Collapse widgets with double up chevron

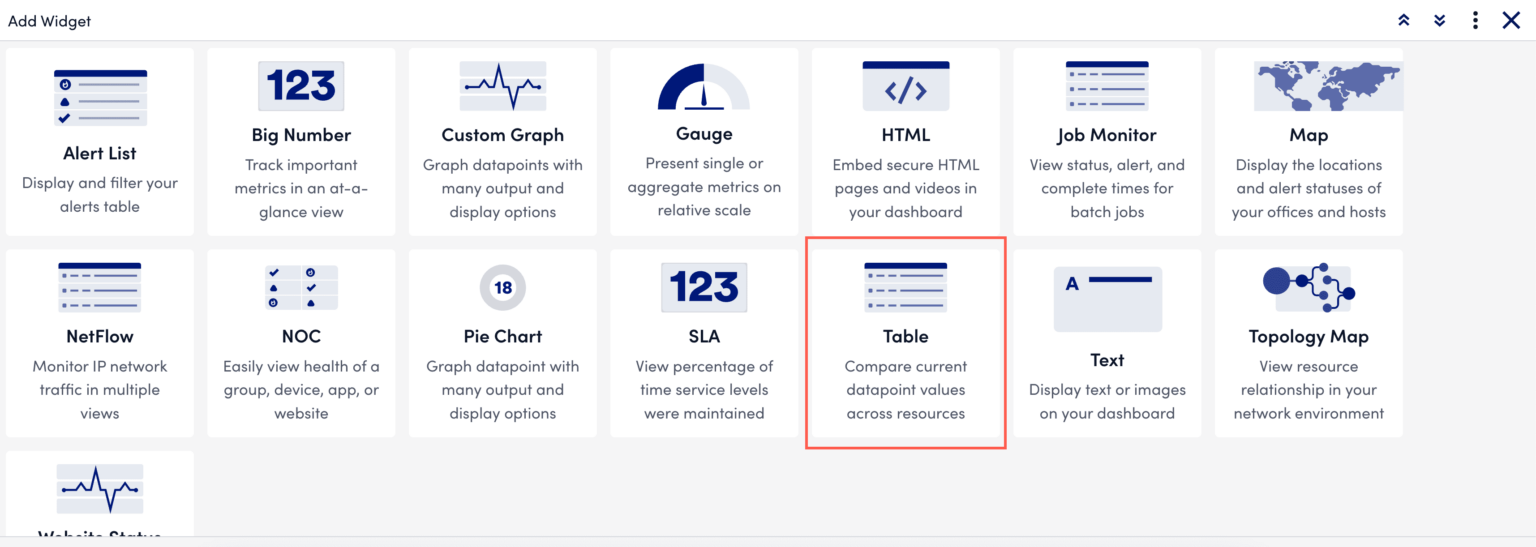point(1404,20)
